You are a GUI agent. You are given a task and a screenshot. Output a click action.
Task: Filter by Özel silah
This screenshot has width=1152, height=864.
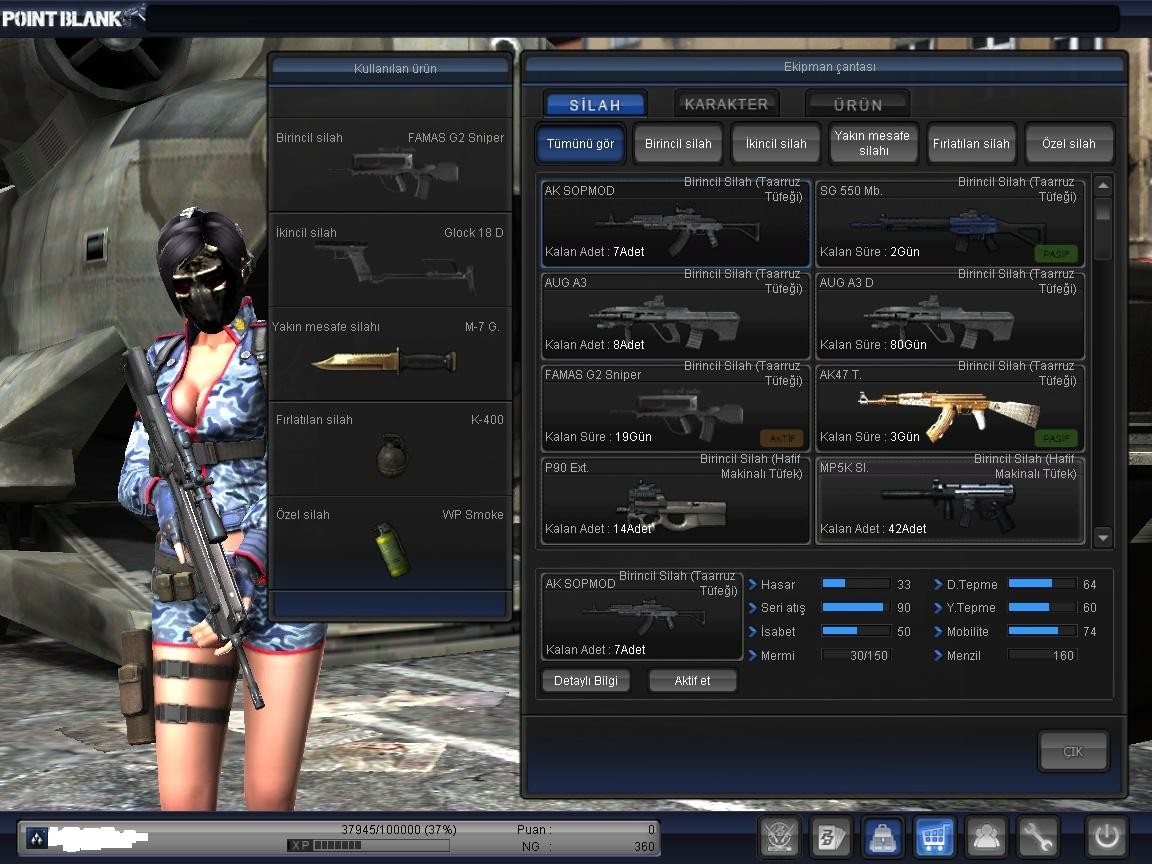[1069, 143]
